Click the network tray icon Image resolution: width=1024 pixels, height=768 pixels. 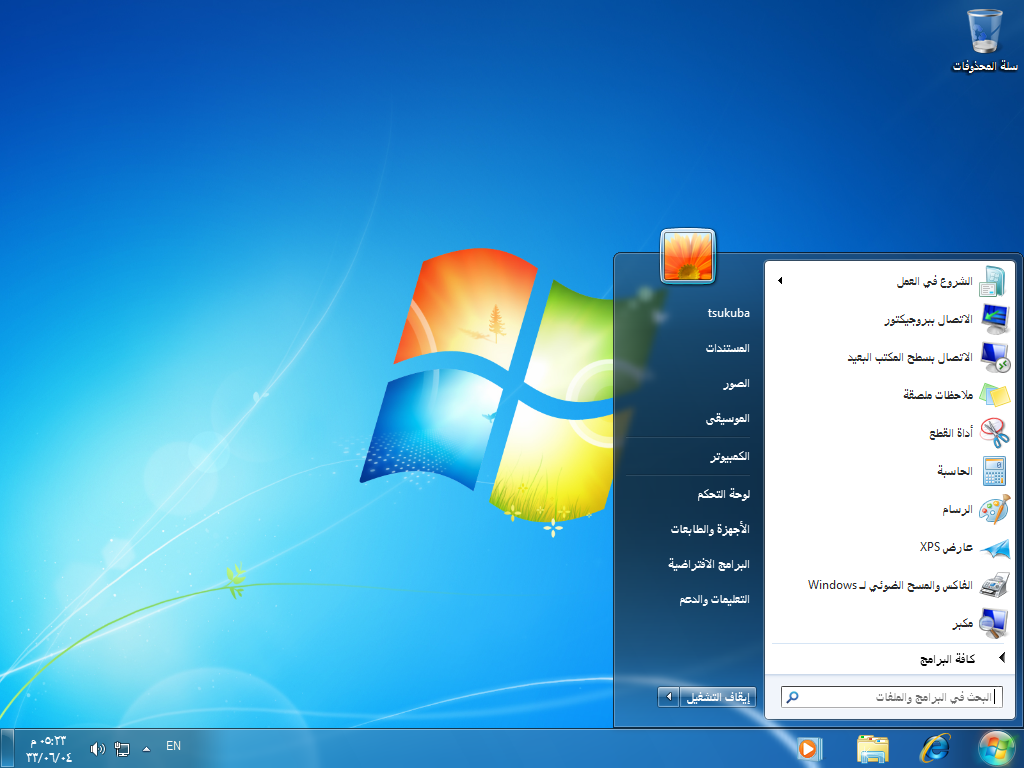(x=121, y=749)
